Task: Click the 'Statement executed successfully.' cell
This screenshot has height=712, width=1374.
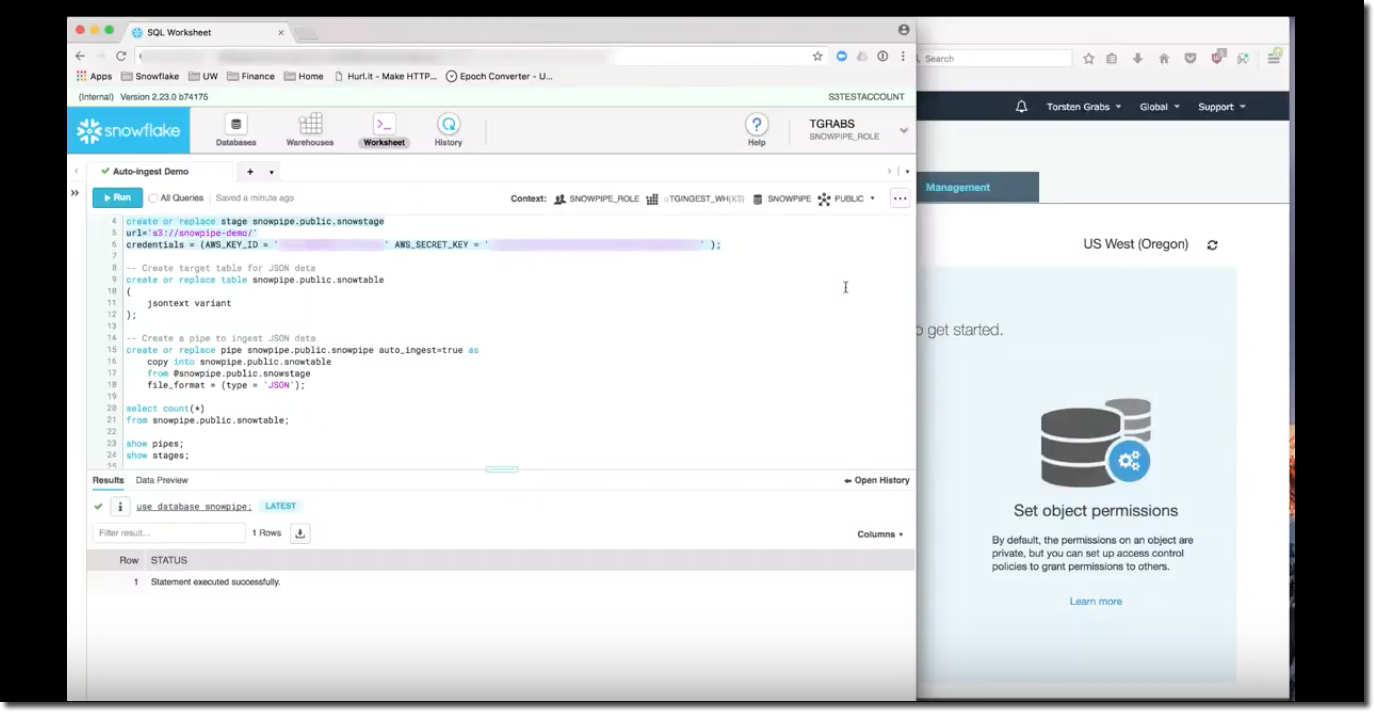Action: click(x=215, y=581)
